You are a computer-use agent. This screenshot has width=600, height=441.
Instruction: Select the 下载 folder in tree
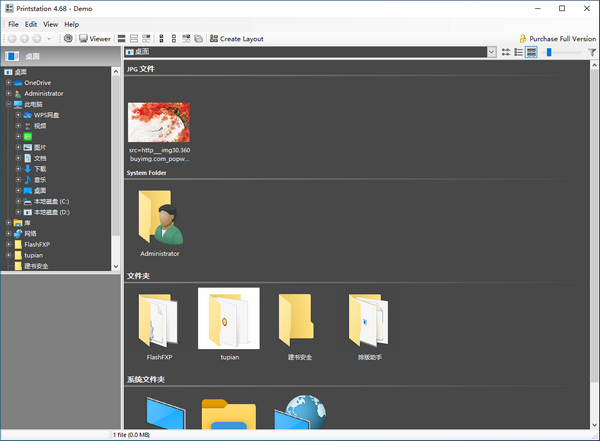point(40,169)
